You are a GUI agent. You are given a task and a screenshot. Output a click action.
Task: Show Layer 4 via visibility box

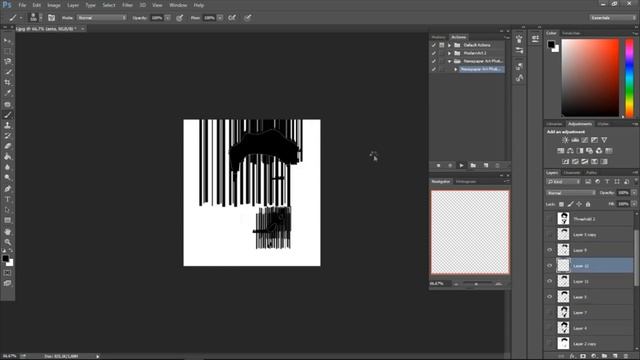coord(549,328)
